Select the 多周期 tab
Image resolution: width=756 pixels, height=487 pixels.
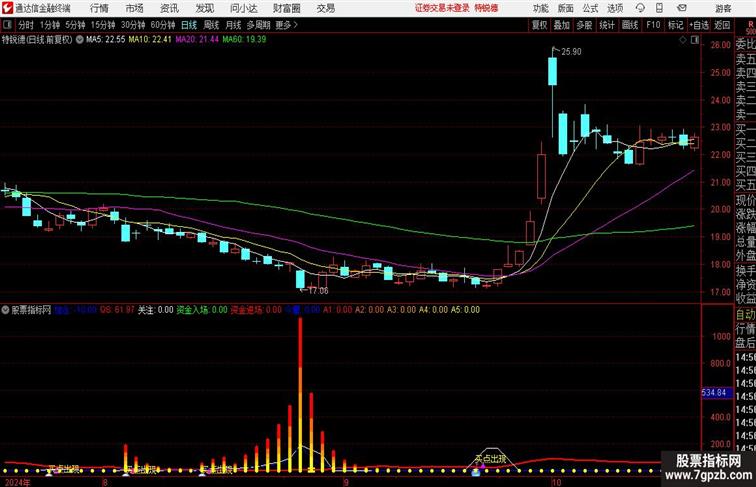pyautogui.click(x=258, y=25)
